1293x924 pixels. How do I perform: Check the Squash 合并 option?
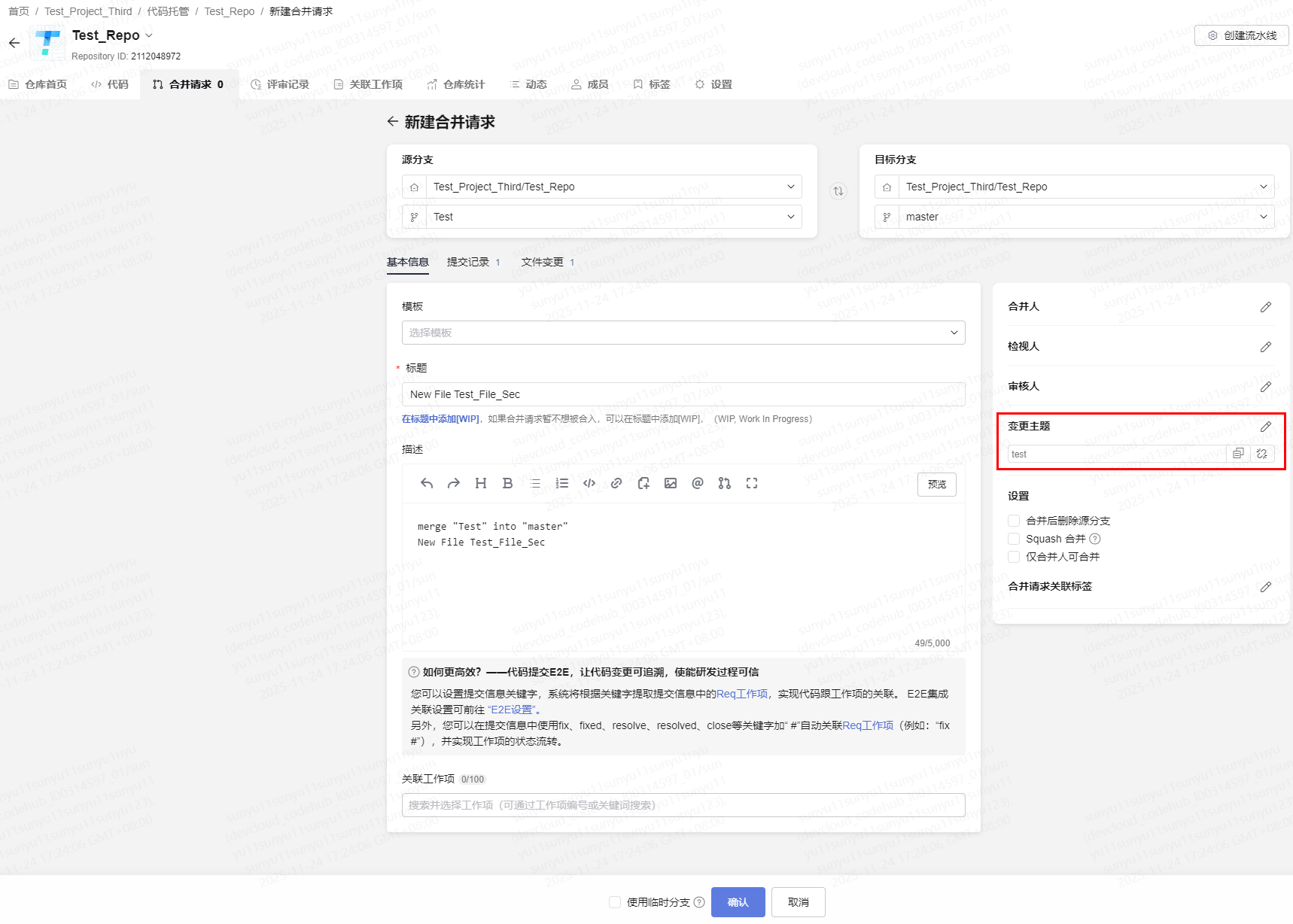click(x=1014, y=539)
